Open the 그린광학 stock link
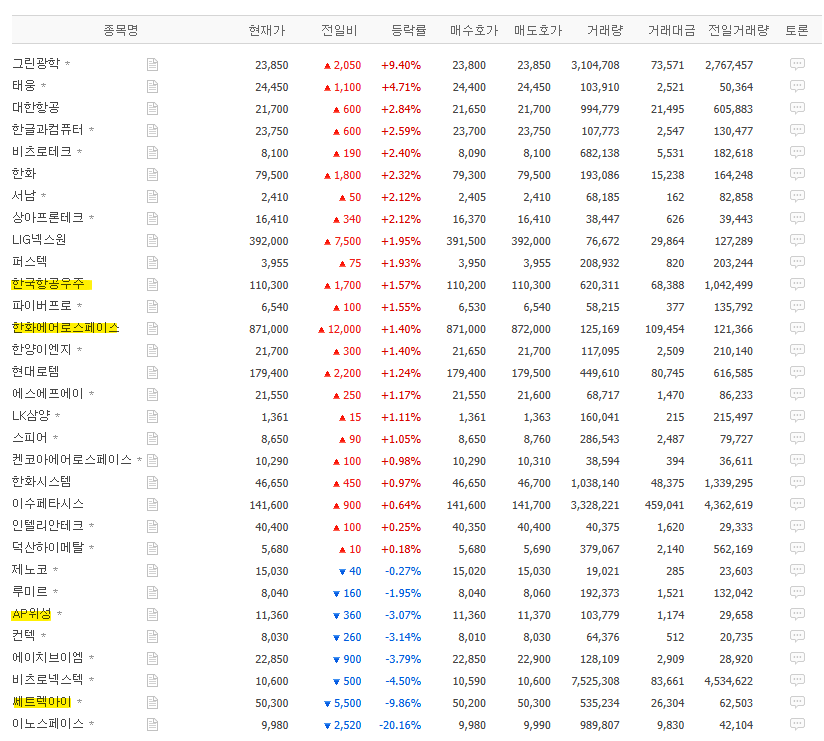824x741 pixels. [36, 64]
